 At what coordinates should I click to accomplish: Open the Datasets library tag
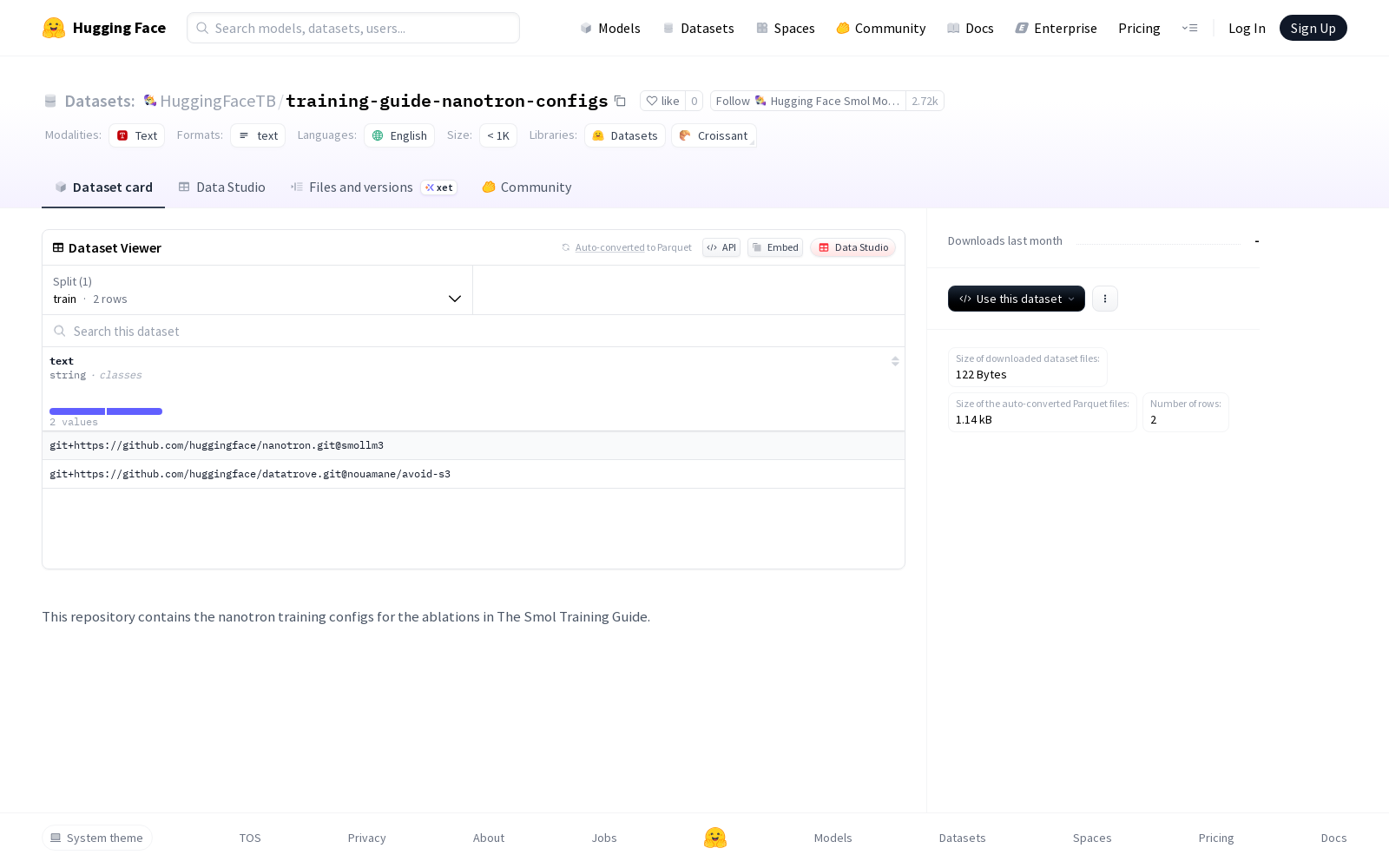coord(625,135)
